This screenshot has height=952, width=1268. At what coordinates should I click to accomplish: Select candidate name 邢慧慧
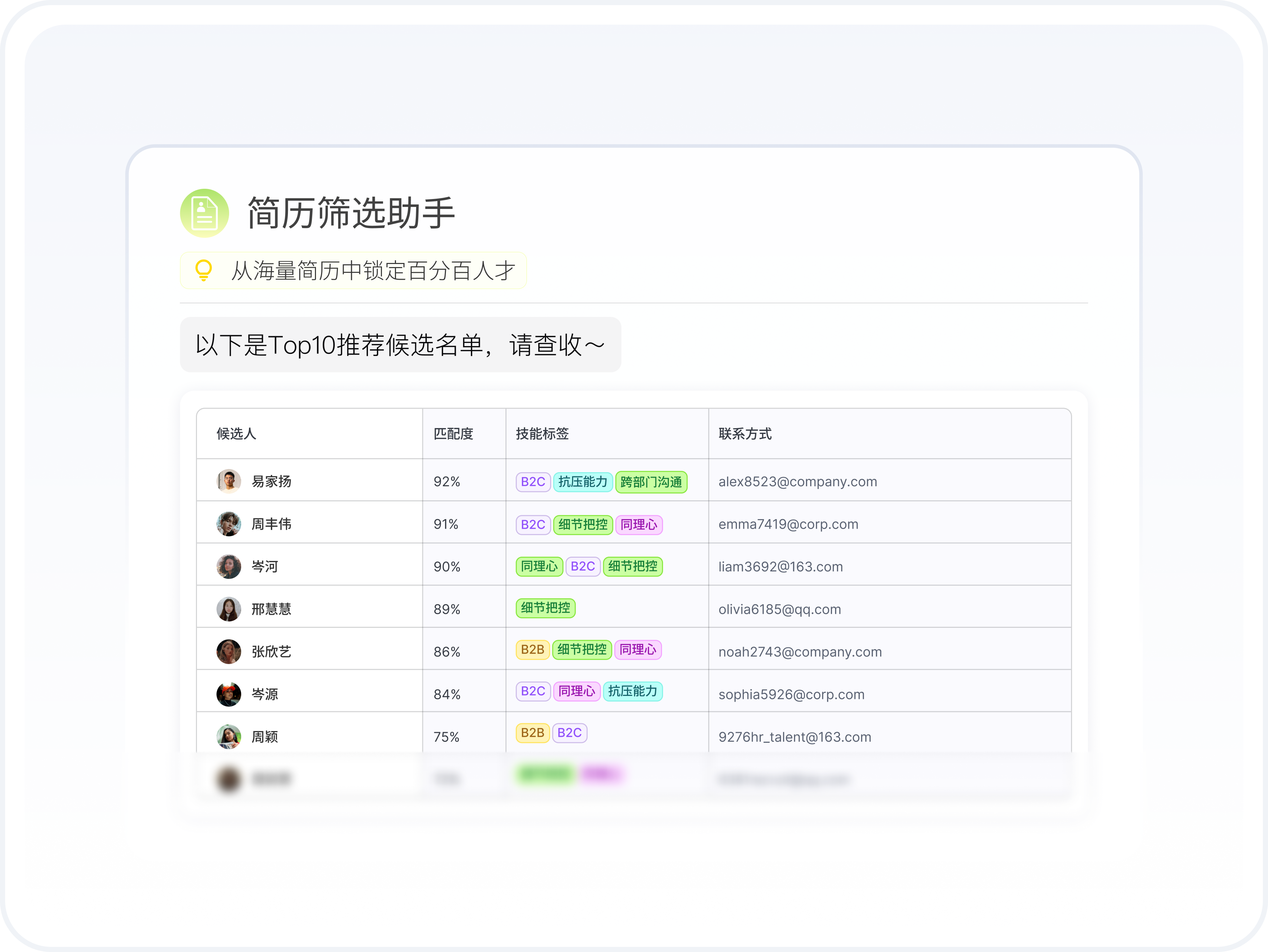pos(272,609)
